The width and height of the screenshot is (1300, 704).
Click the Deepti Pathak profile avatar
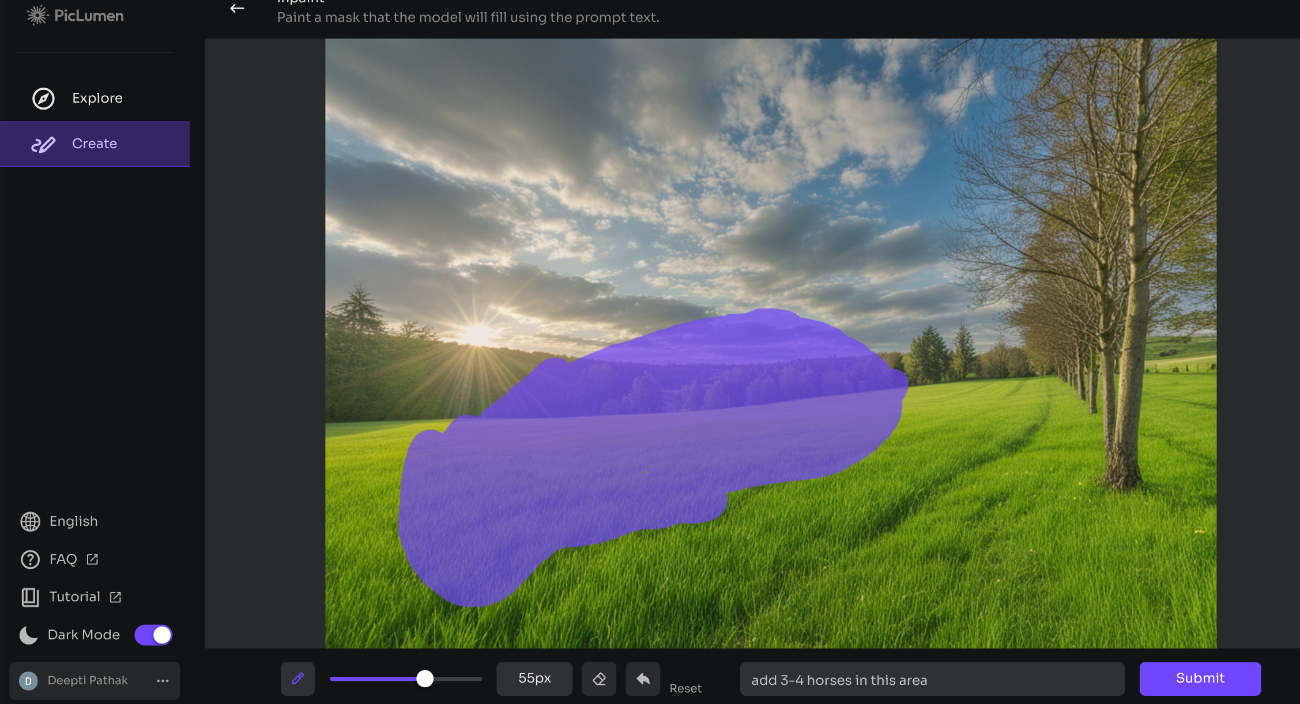(26, 680)
